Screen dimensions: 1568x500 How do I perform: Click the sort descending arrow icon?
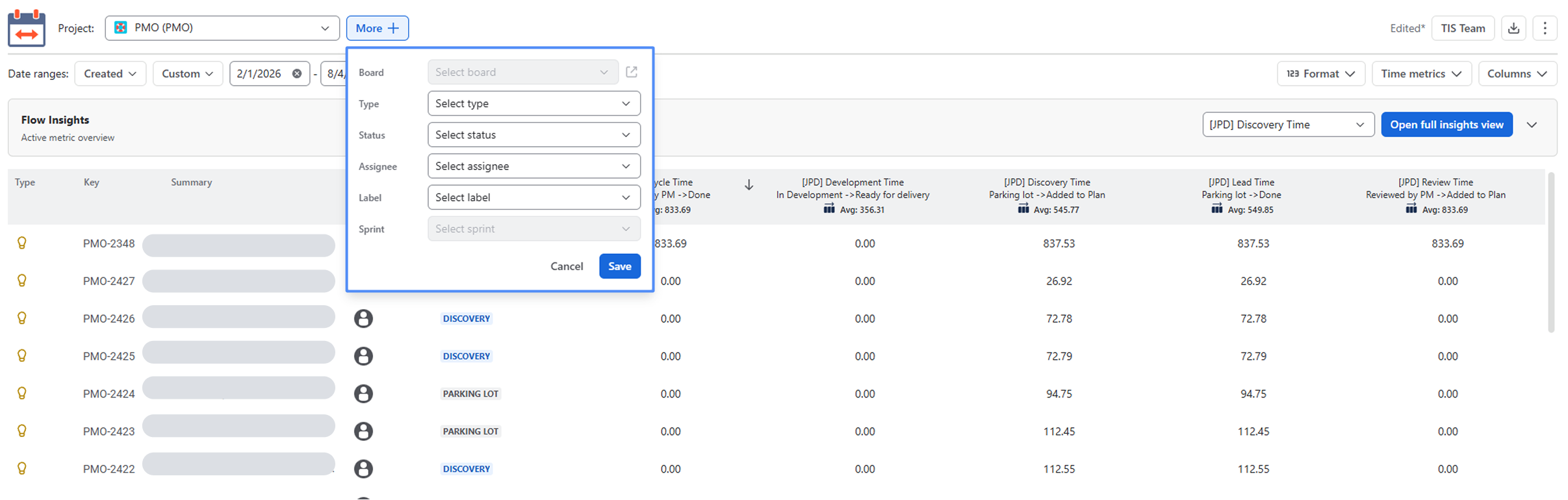coord(749,185)
